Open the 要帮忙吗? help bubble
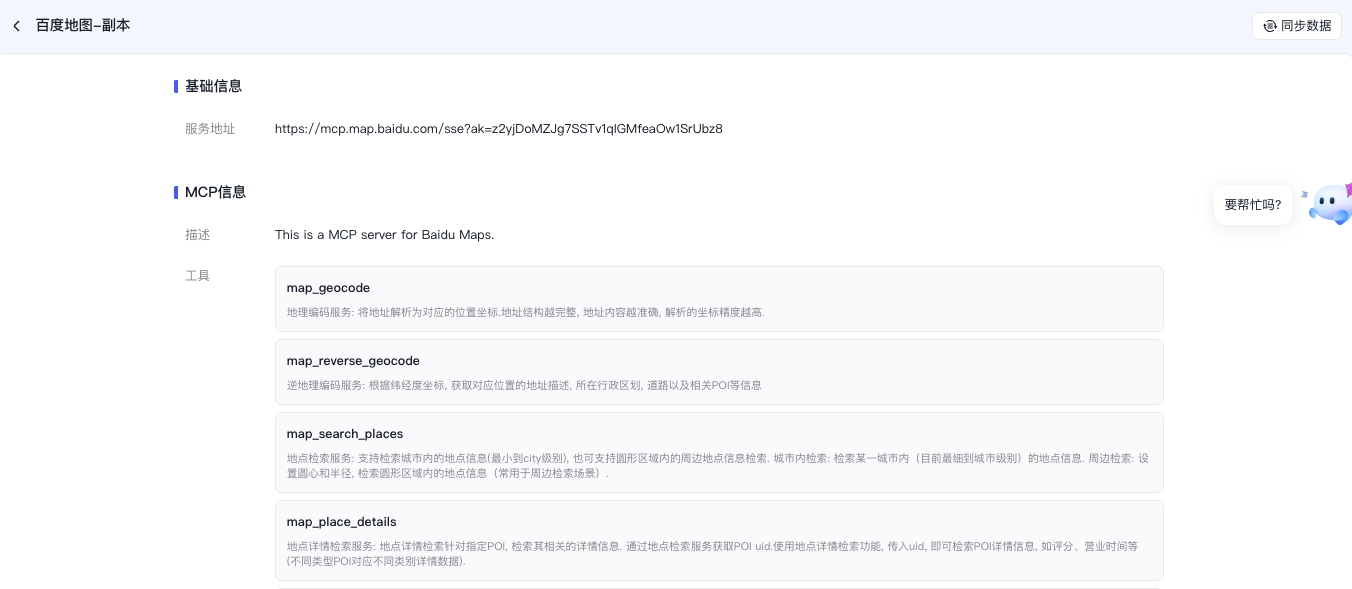This screenshot has height=589, width=1352. coord(1253,204)
